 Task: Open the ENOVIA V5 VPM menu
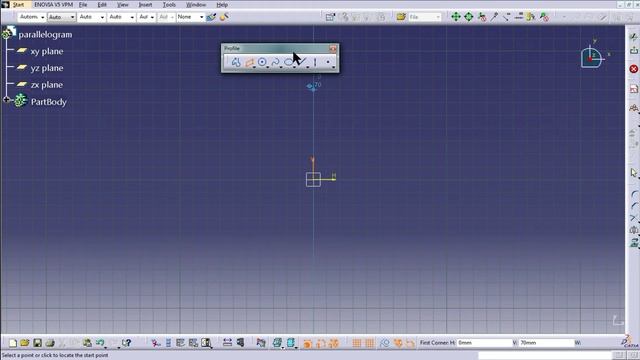[x=53, y=5]
